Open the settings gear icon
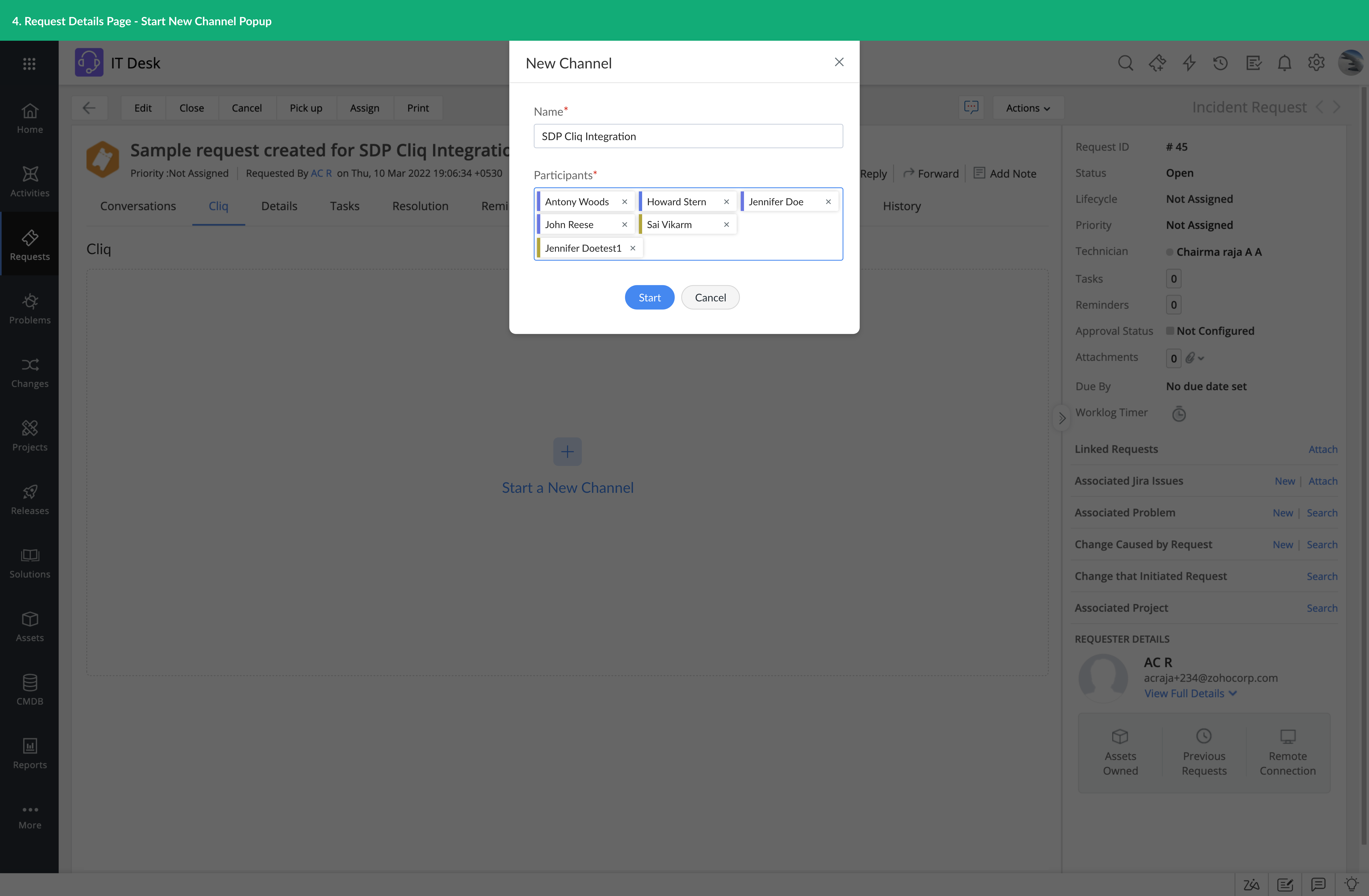 [1316, 63]
